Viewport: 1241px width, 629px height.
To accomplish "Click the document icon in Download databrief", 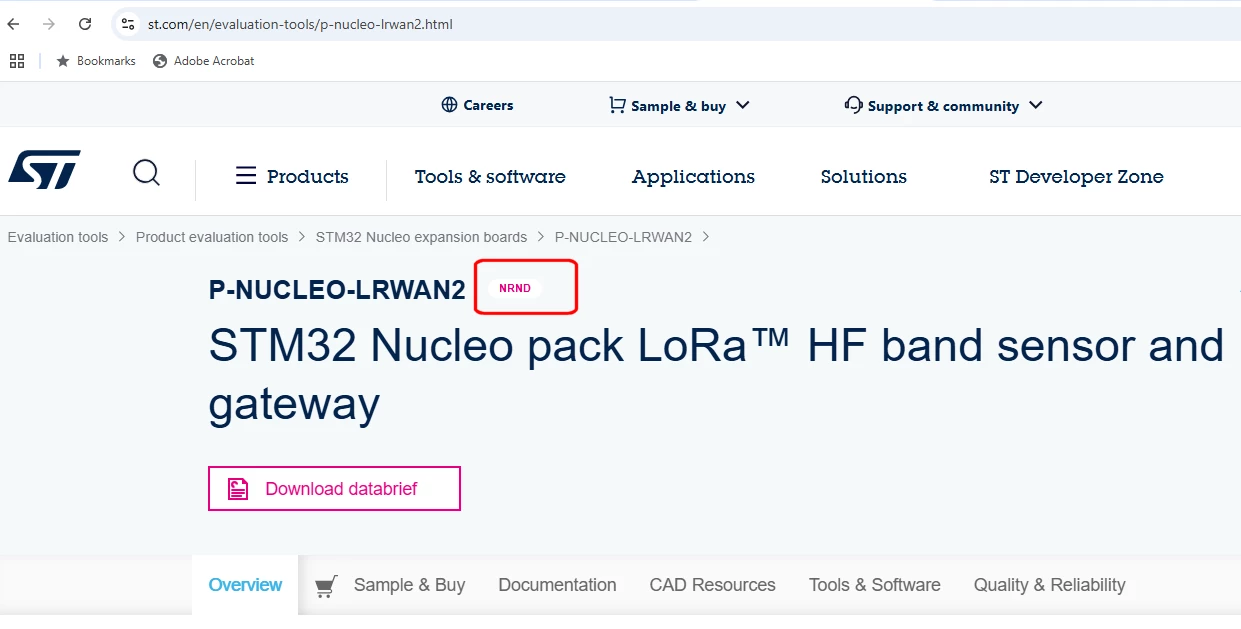I will click(238, 489).
